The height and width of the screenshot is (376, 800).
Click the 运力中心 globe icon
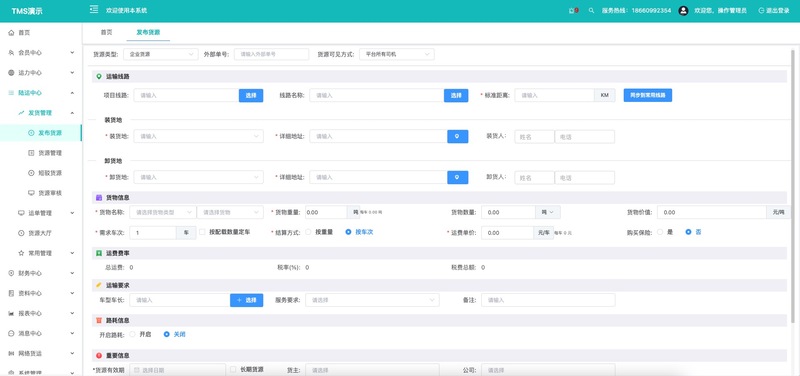coord(11,72)
